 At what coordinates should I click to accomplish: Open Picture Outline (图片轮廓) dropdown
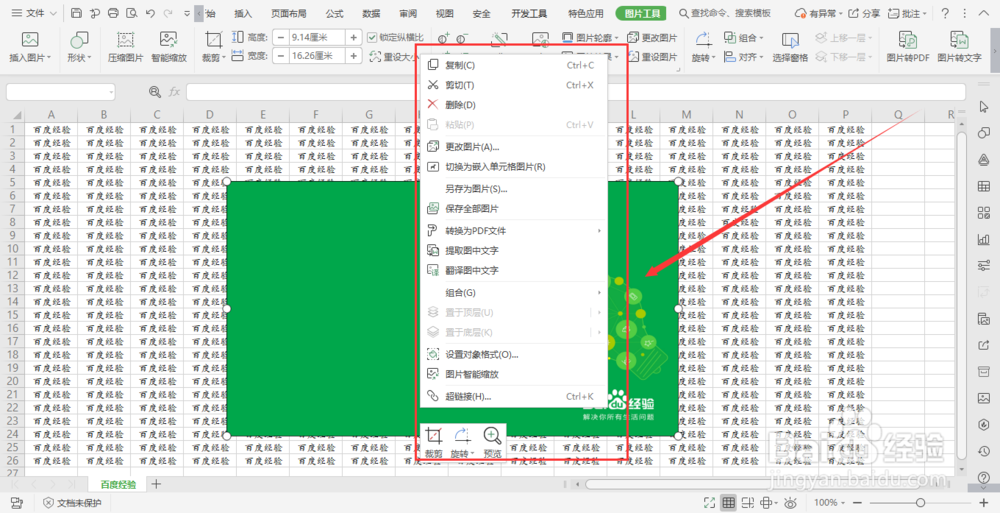[616, 38]
